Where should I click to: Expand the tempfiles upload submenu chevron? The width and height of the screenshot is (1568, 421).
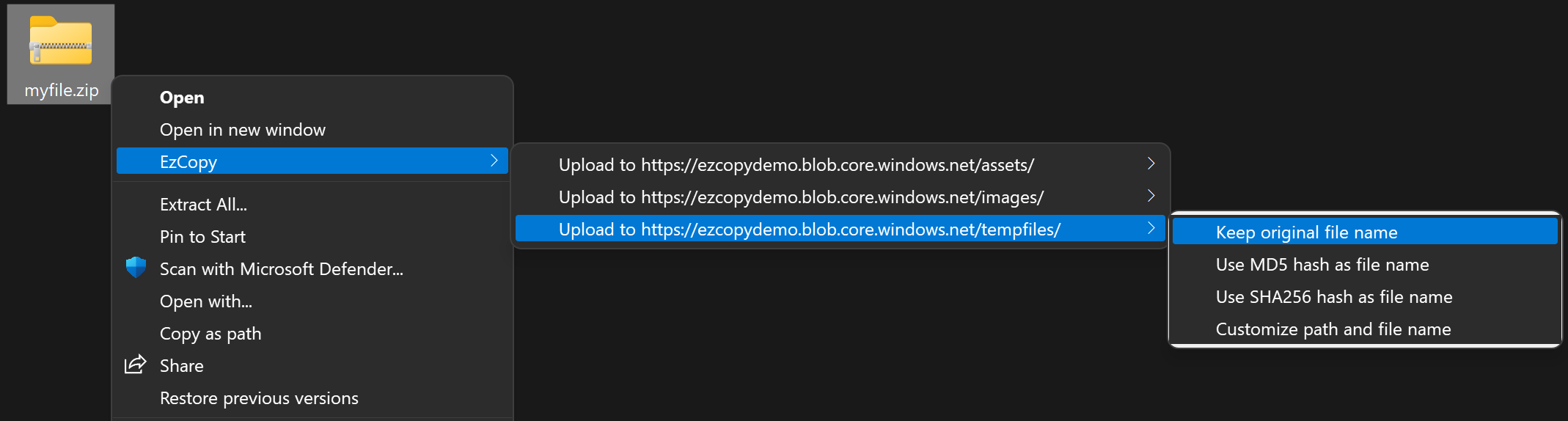point(1151,228)
